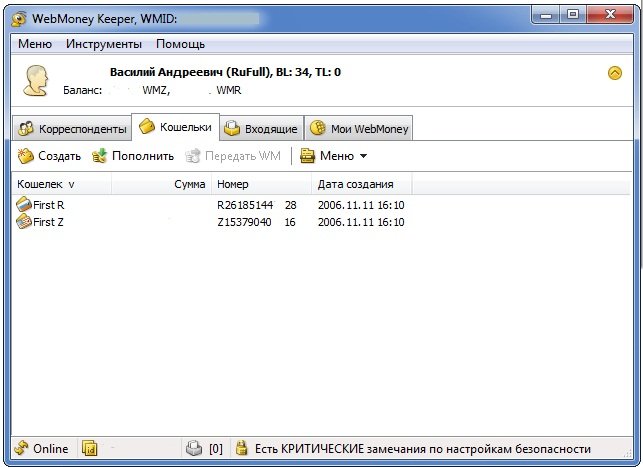Click First Z creation date 2006.11.11
The height and width of the screenshot is (467, 643).
click(361, 222)
